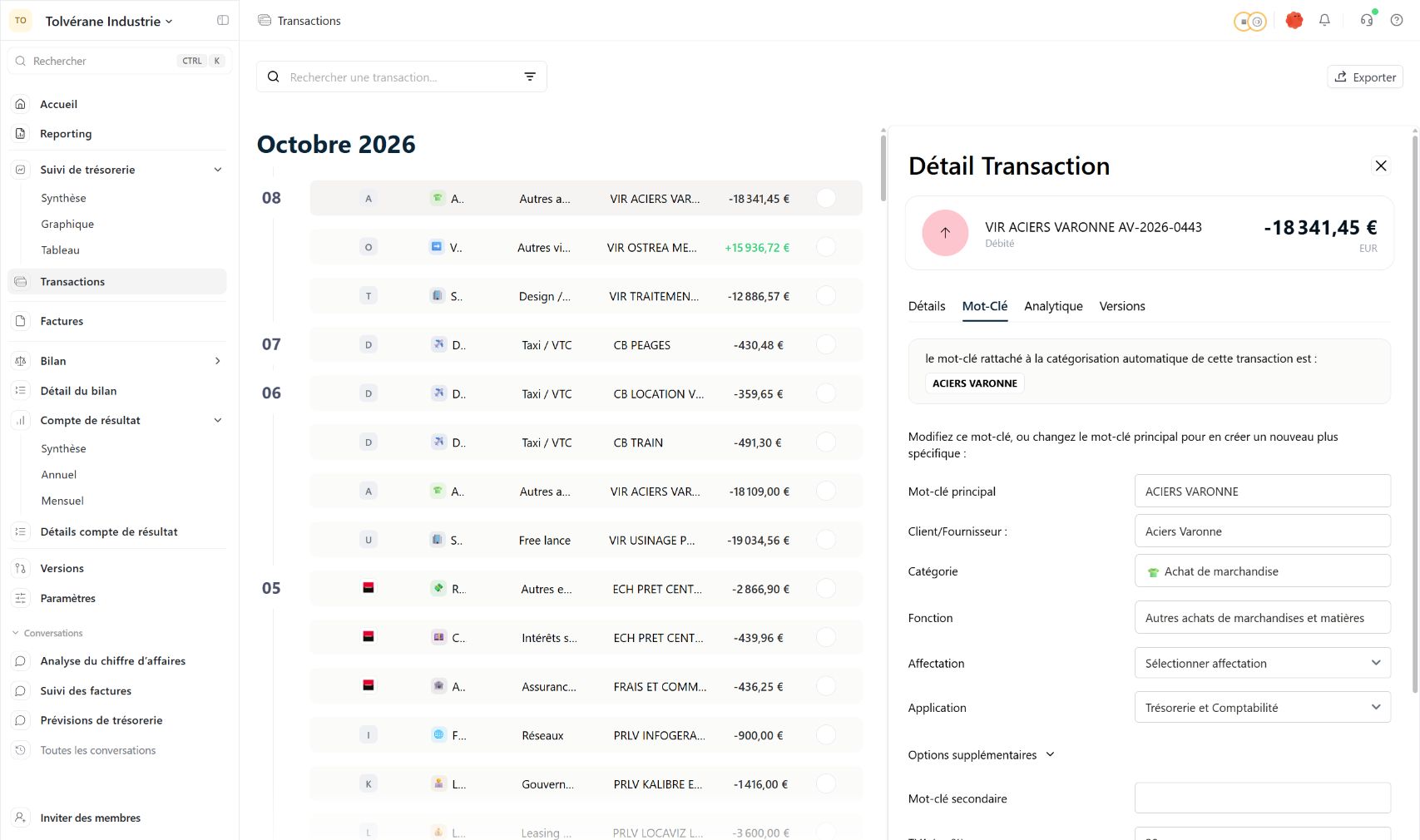Click the Factures document icon
Image resolution: width=1420 pixels, height=840 pixels.
coord(21,321)
